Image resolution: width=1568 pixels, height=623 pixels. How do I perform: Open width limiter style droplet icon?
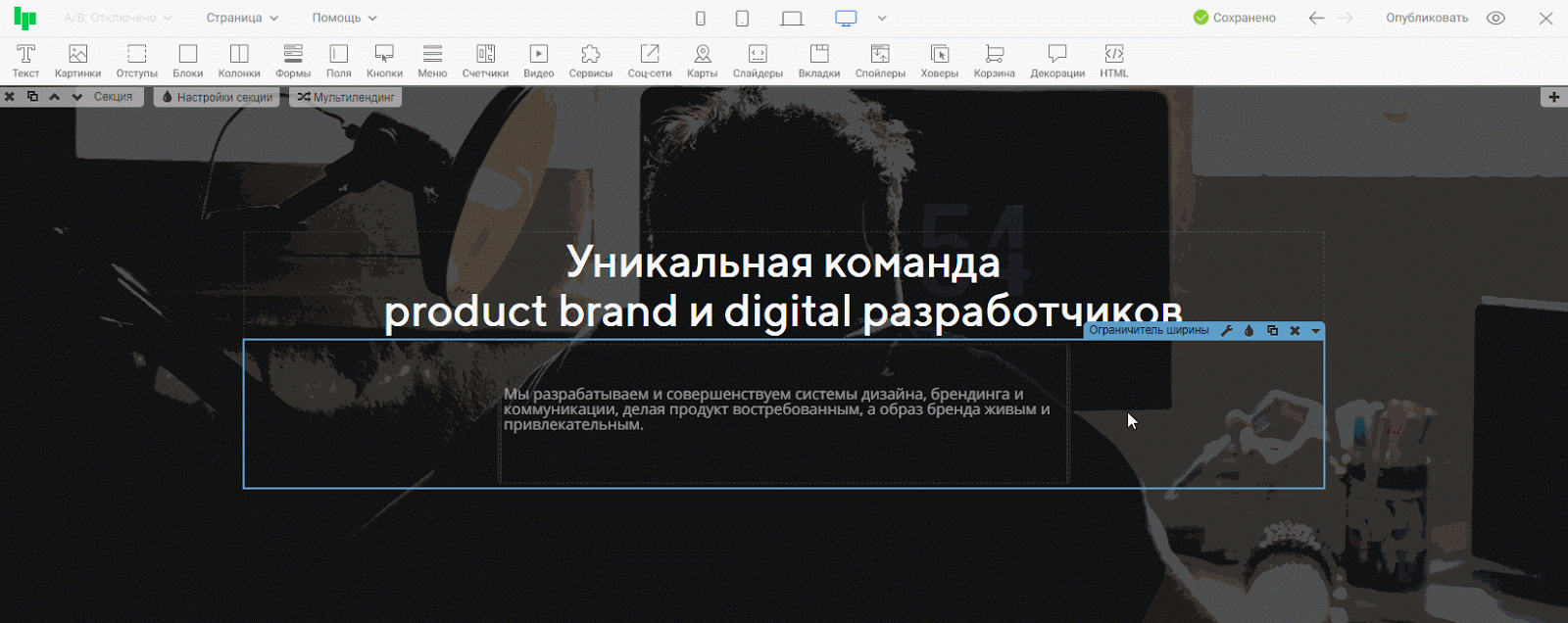[x=1249, y=331]
